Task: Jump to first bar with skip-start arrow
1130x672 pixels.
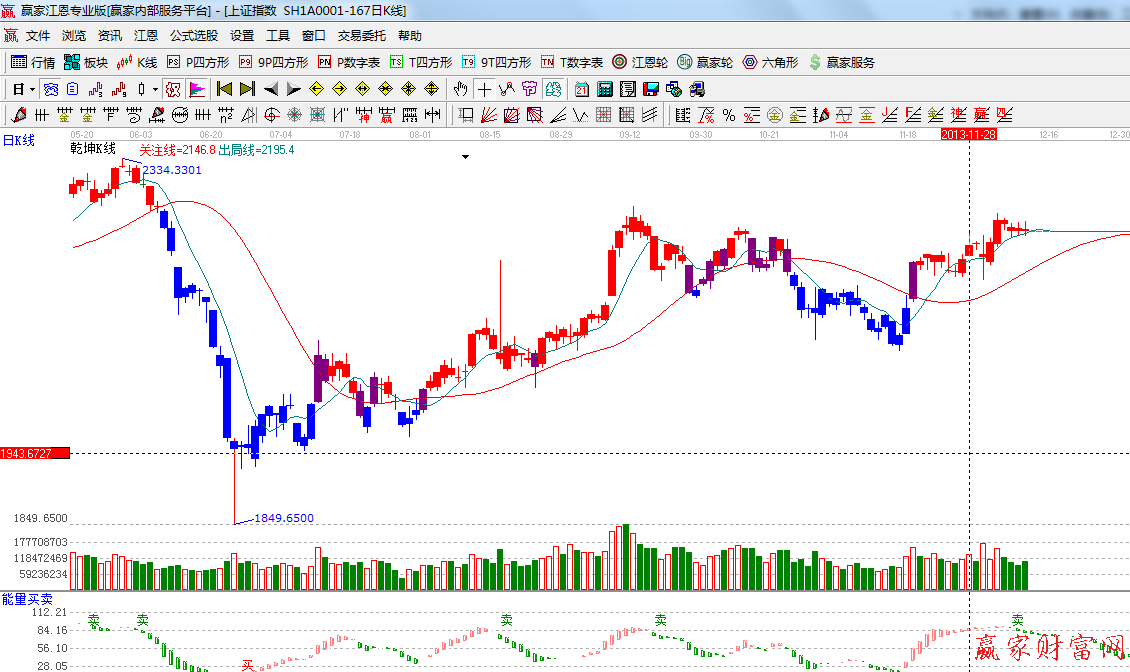Action: click(x=225, y=89)
